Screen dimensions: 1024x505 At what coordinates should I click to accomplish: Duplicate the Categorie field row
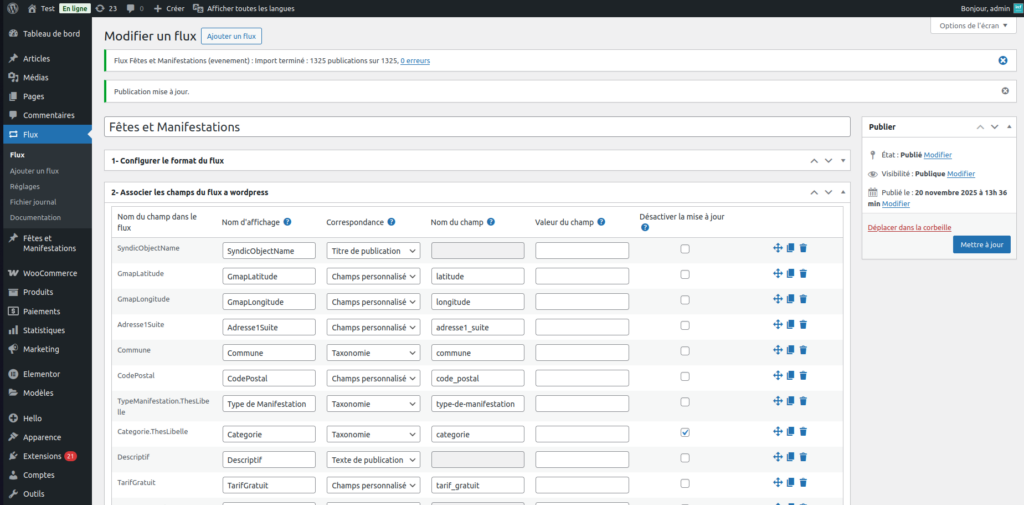790,432
